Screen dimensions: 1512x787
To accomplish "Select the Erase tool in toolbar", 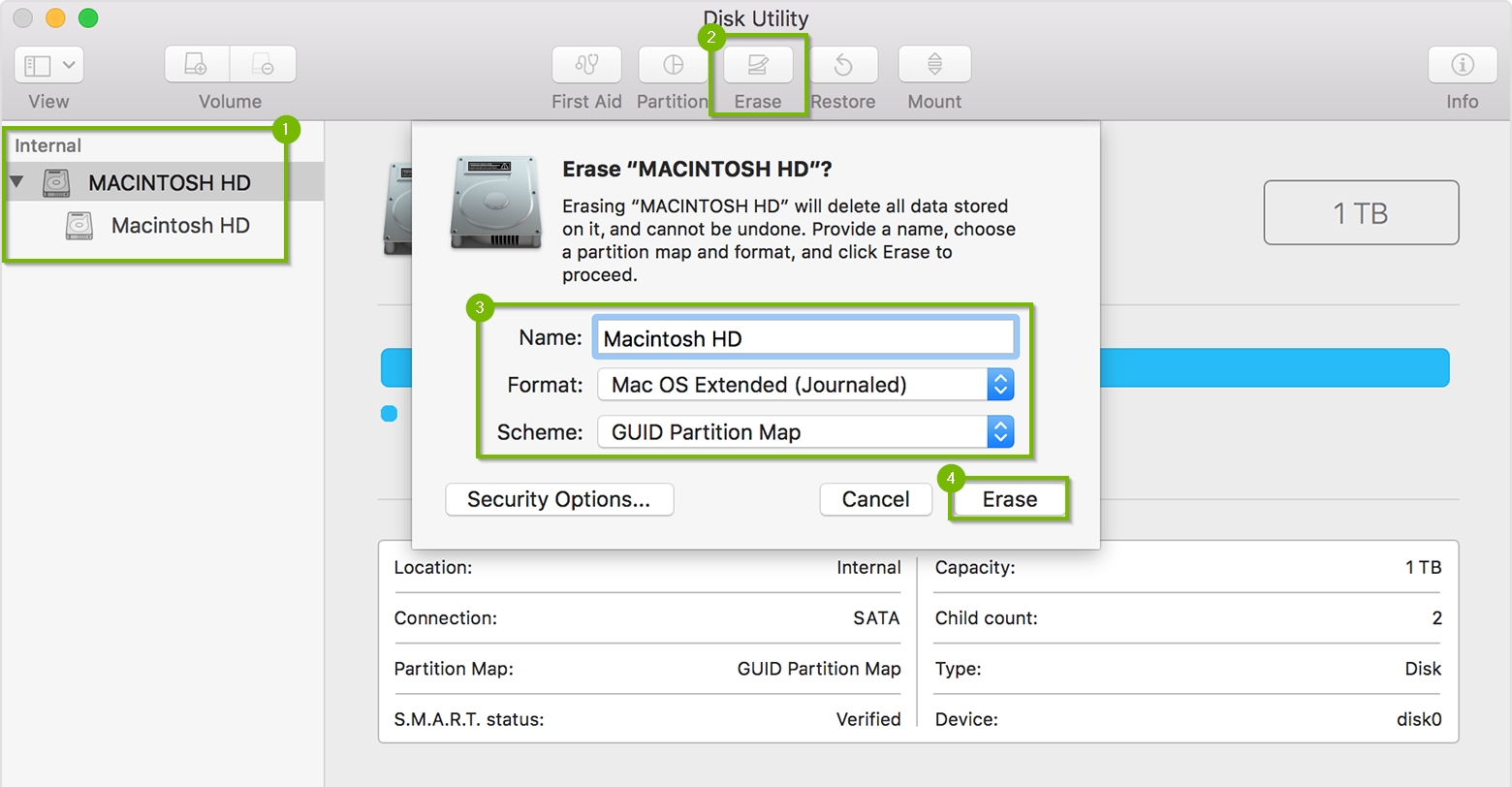I will [759, 65].
